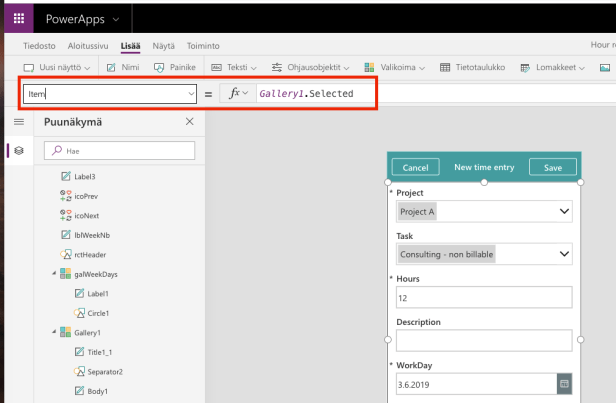Select icoNext in the tree view
The height and width of the screenshot is (403, 616).
85,215
